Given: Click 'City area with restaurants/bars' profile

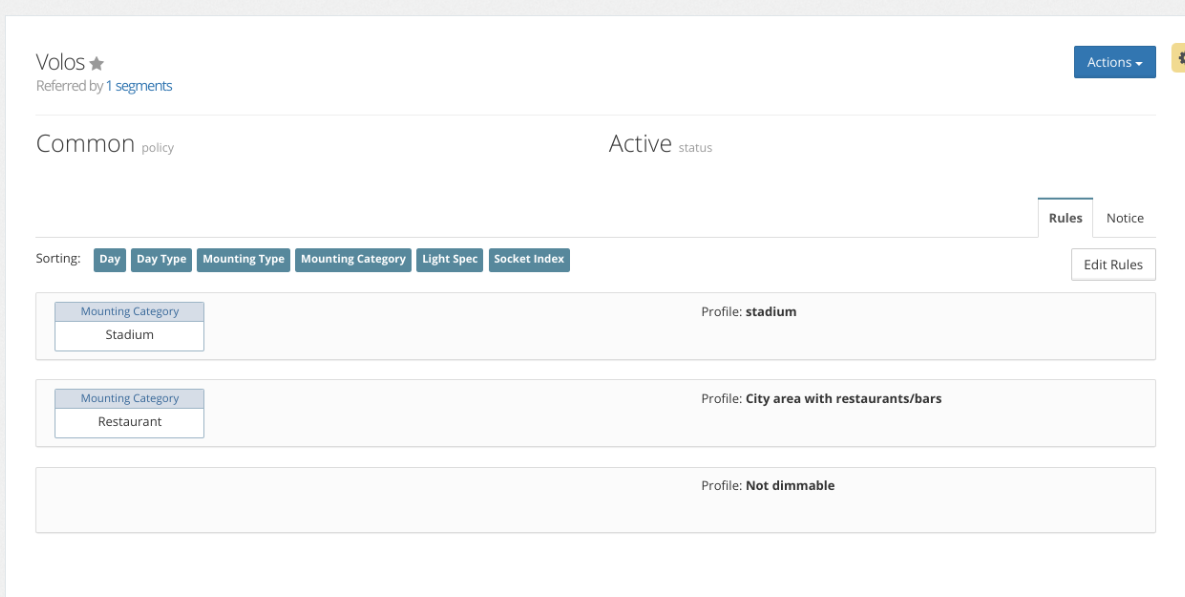Looking at the screenshot, I should click(843, 399).
